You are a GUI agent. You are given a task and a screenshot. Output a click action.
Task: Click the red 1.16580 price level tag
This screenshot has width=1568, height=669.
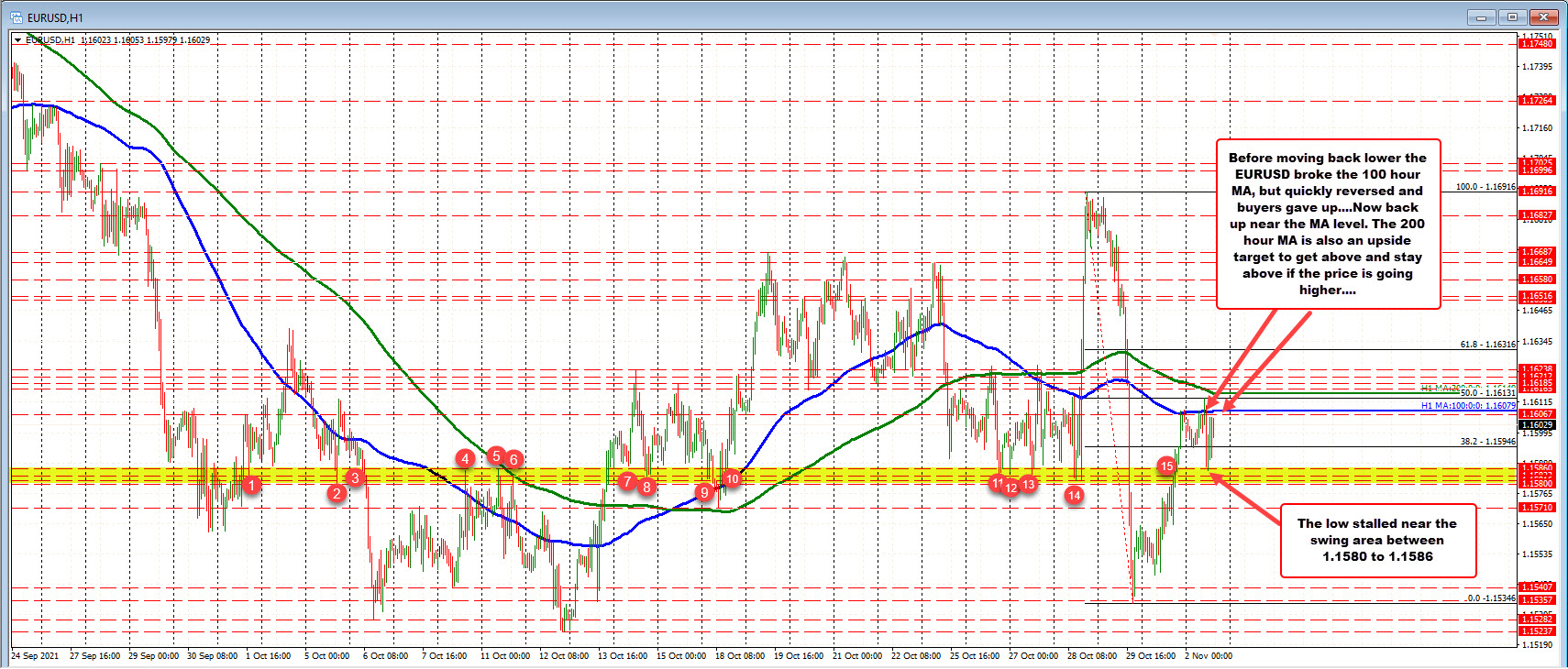[1537, 280]
